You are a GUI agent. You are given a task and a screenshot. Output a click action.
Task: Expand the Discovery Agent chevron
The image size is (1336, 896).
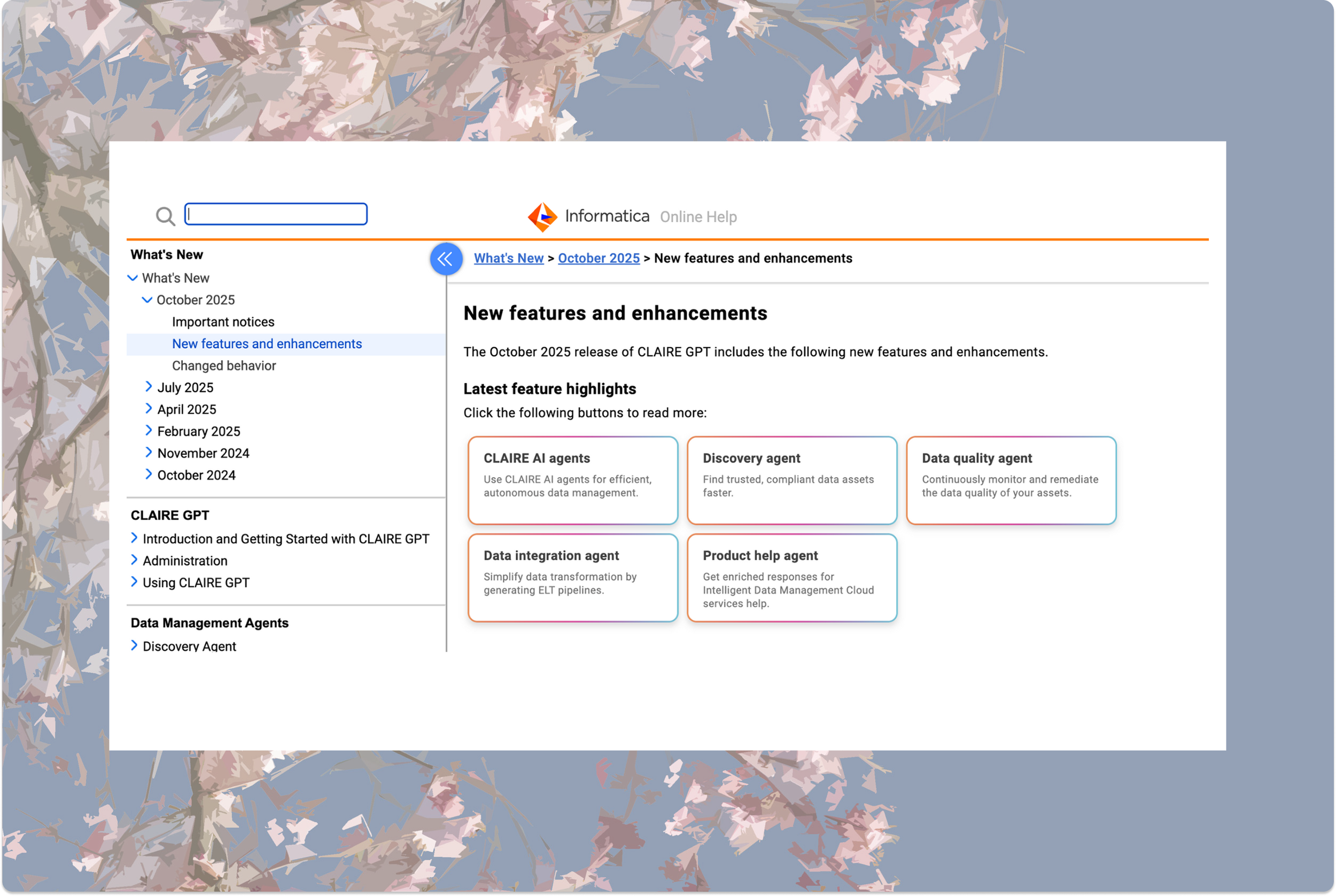(x=134, y=645)
